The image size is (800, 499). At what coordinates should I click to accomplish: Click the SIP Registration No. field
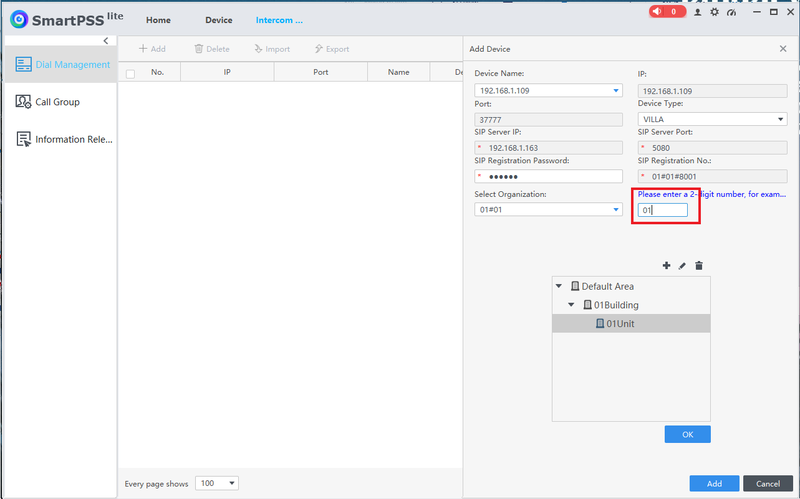[712, 177]
